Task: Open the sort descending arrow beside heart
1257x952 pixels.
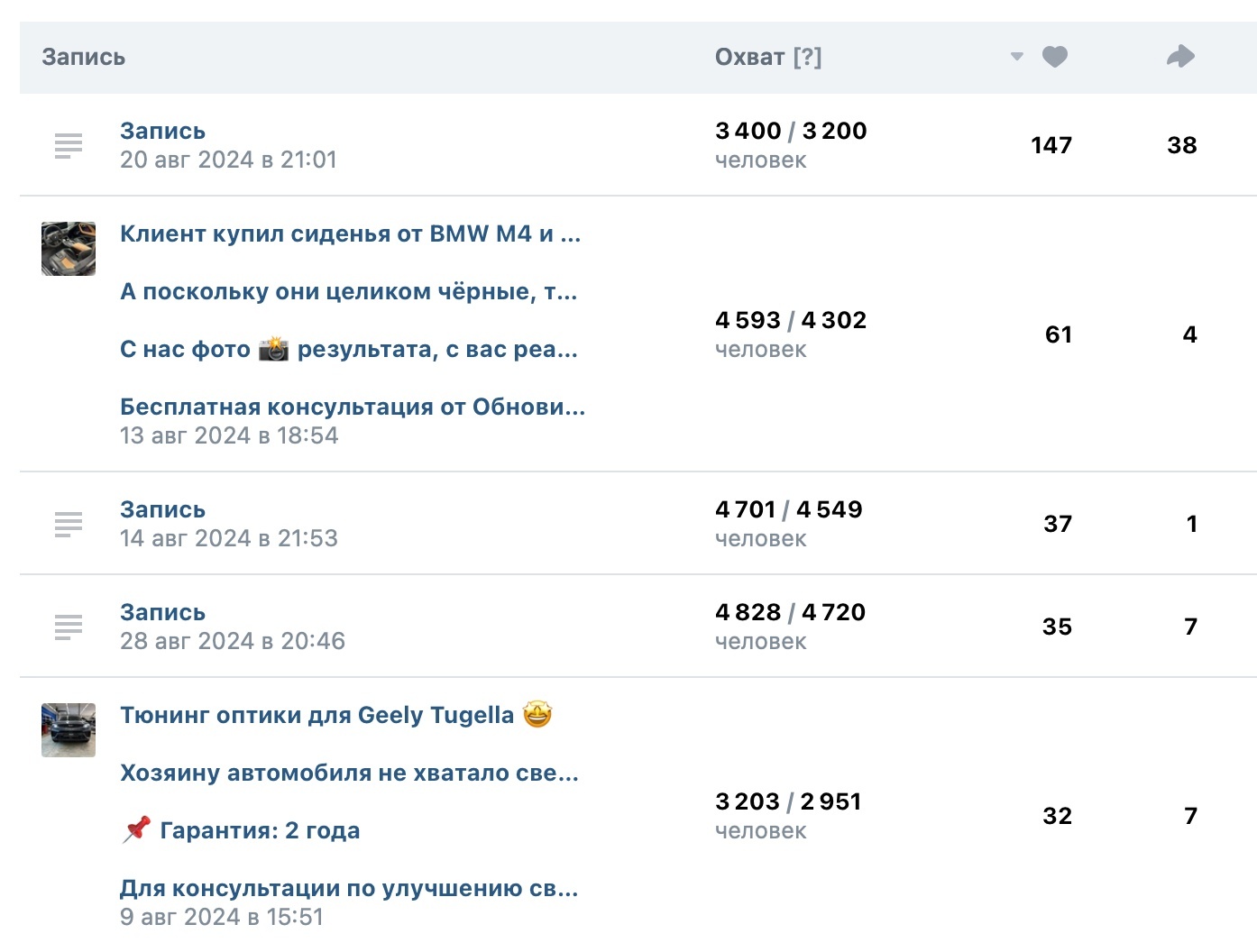Action: click(x=1017, y=57)
